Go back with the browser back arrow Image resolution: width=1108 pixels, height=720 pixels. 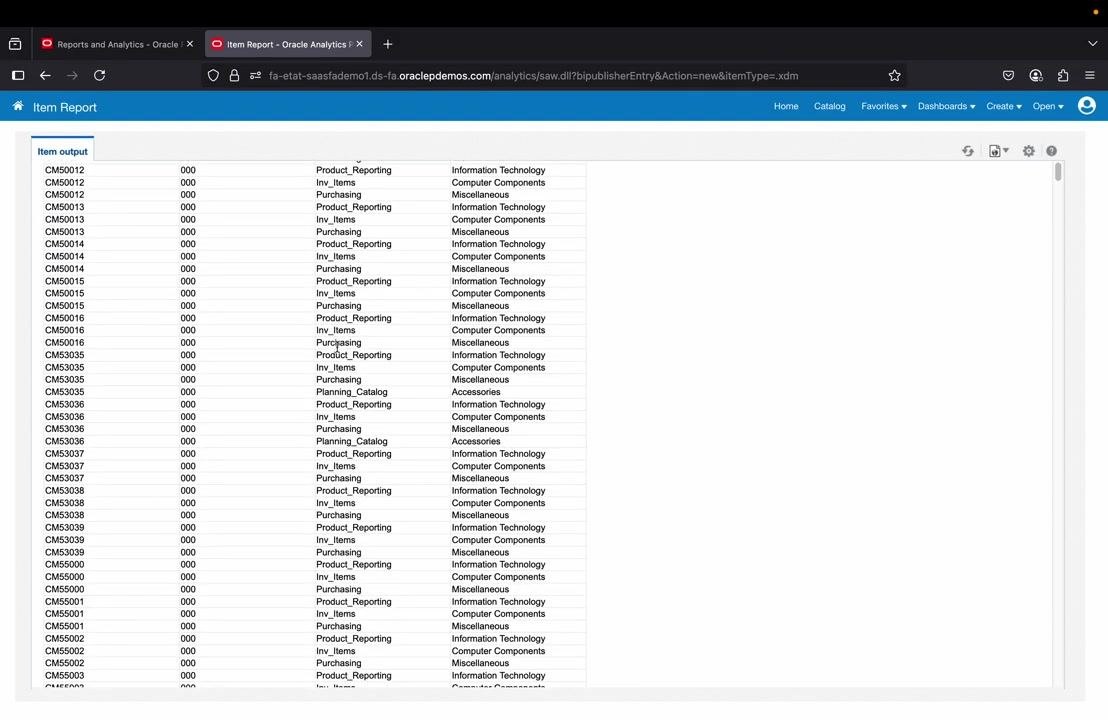tap(45, 76)
